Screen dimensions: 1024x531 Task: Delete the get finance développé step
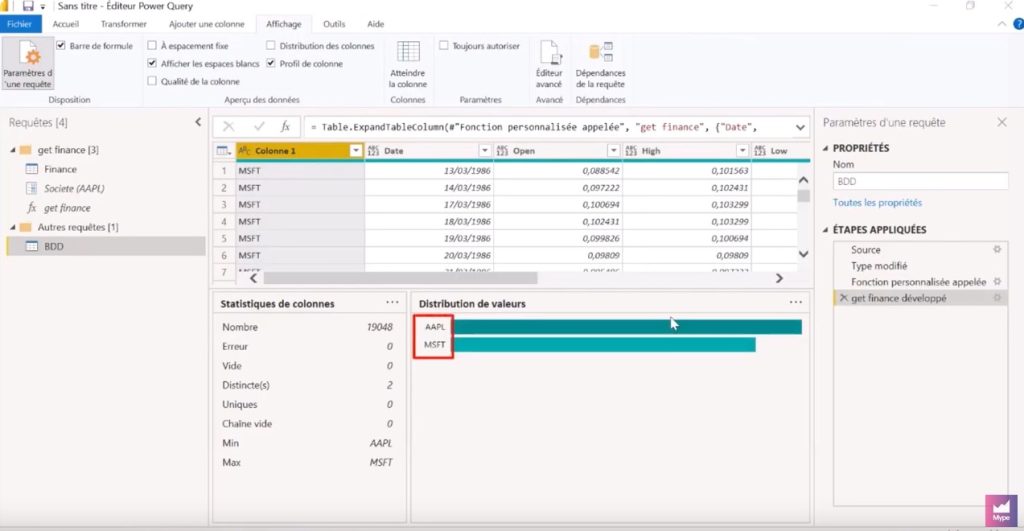point(843,298)
